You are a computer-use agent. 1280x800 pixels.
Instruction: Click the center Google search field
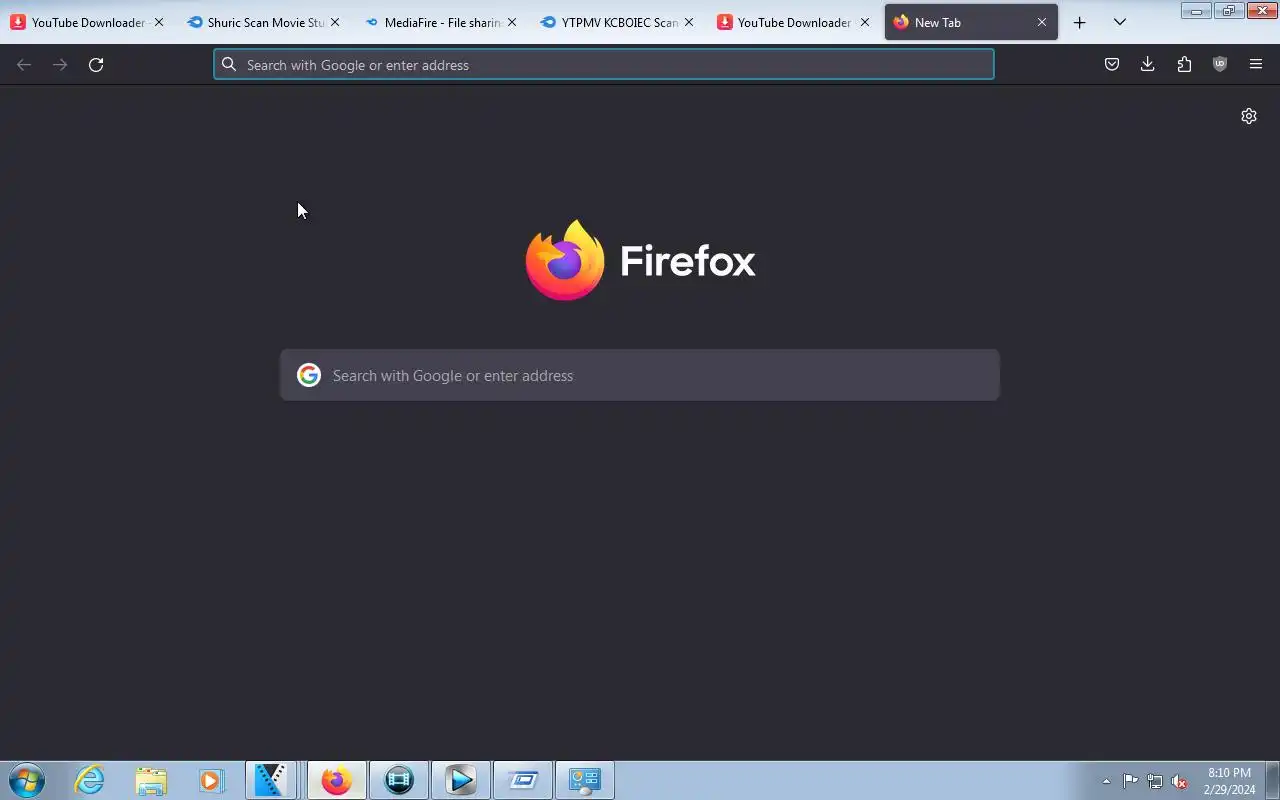click(x=640, y=375)
